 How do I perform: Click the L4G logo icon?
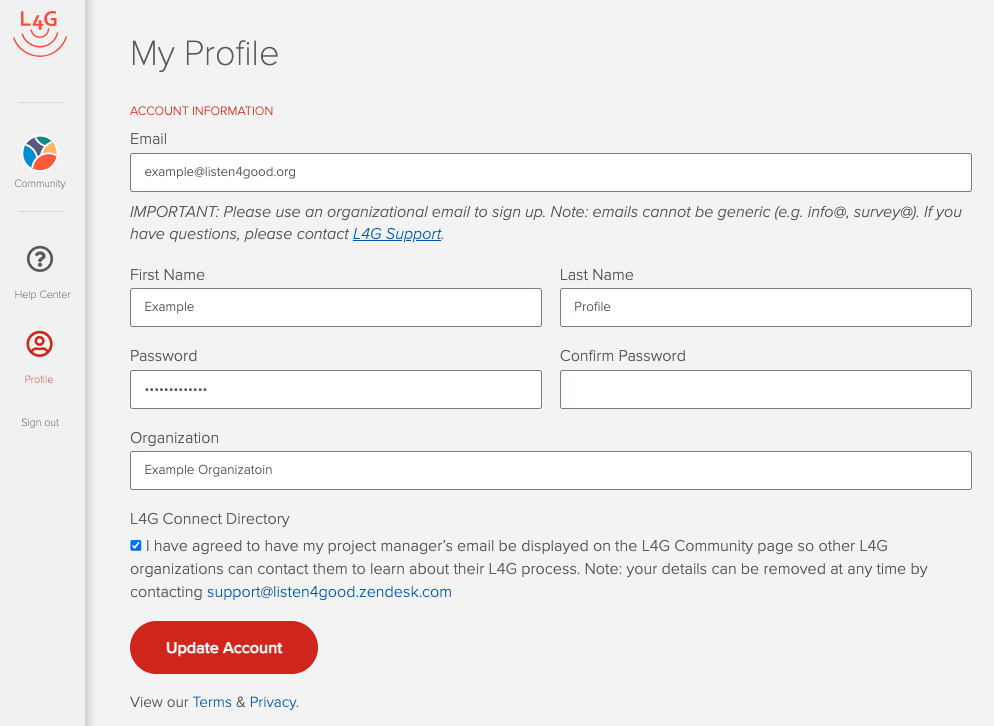coord(40,32)
